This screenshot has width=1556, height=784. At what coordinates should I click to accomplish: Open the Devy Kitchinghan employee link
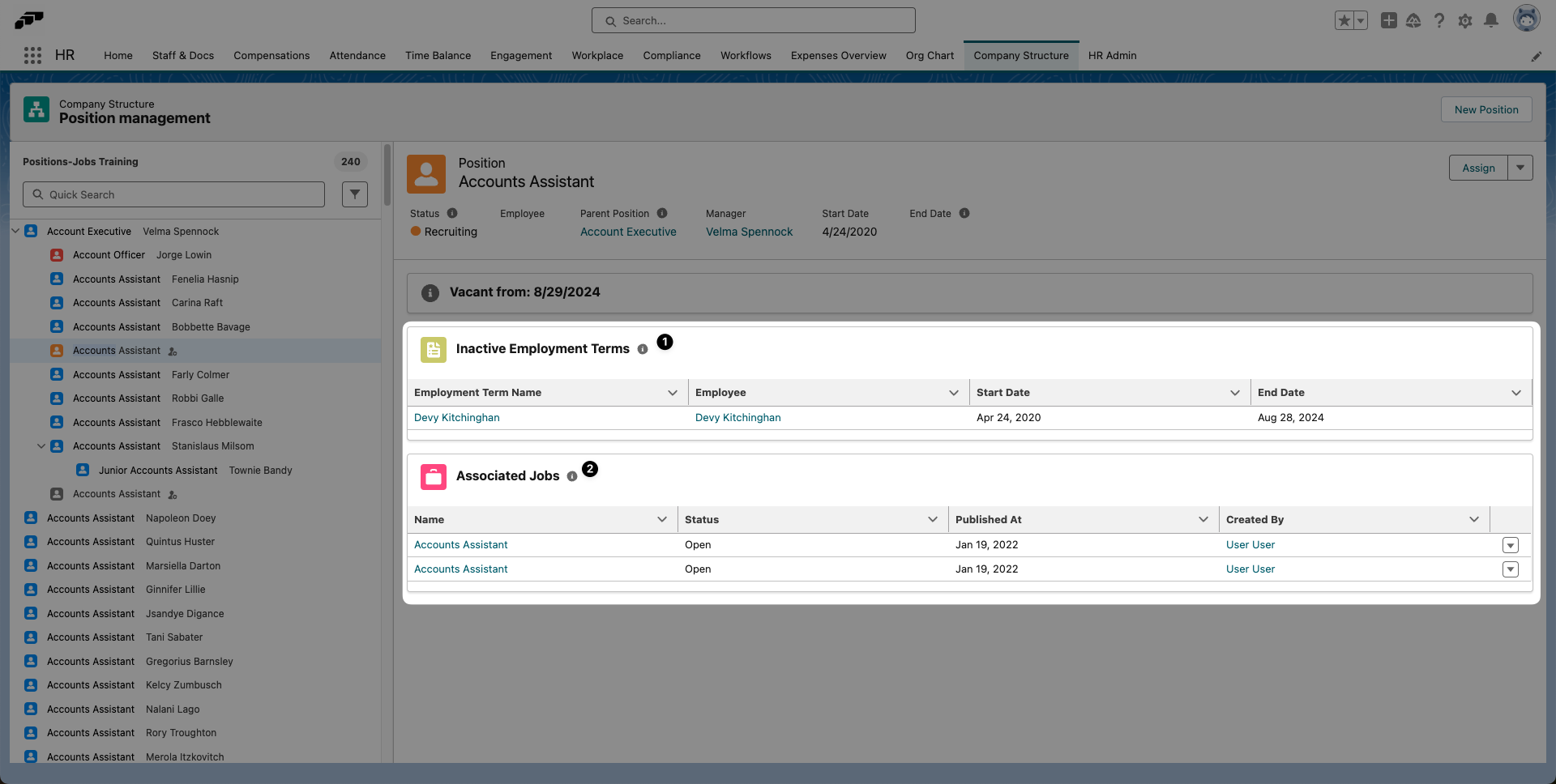click(x=737, y=417)
